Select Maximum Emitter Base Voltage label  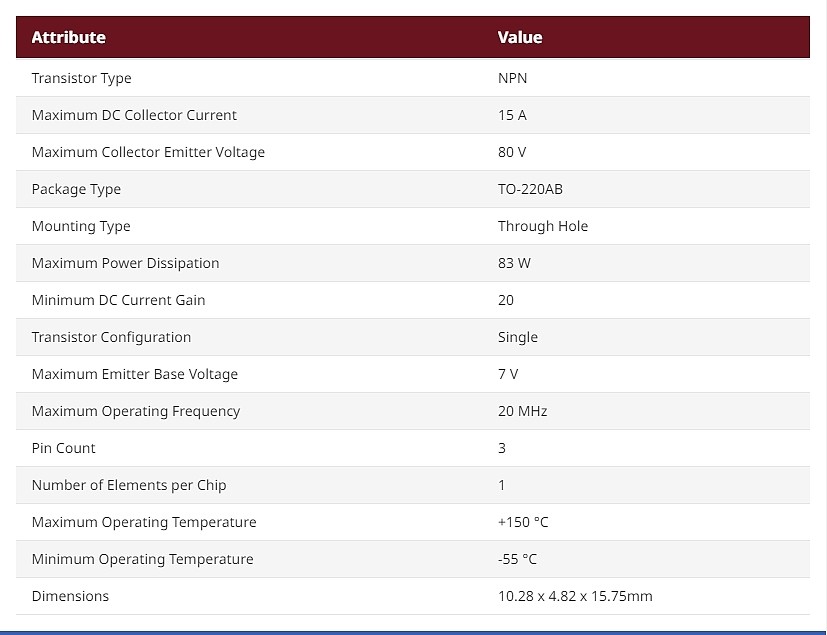click(x=134, y=374)
